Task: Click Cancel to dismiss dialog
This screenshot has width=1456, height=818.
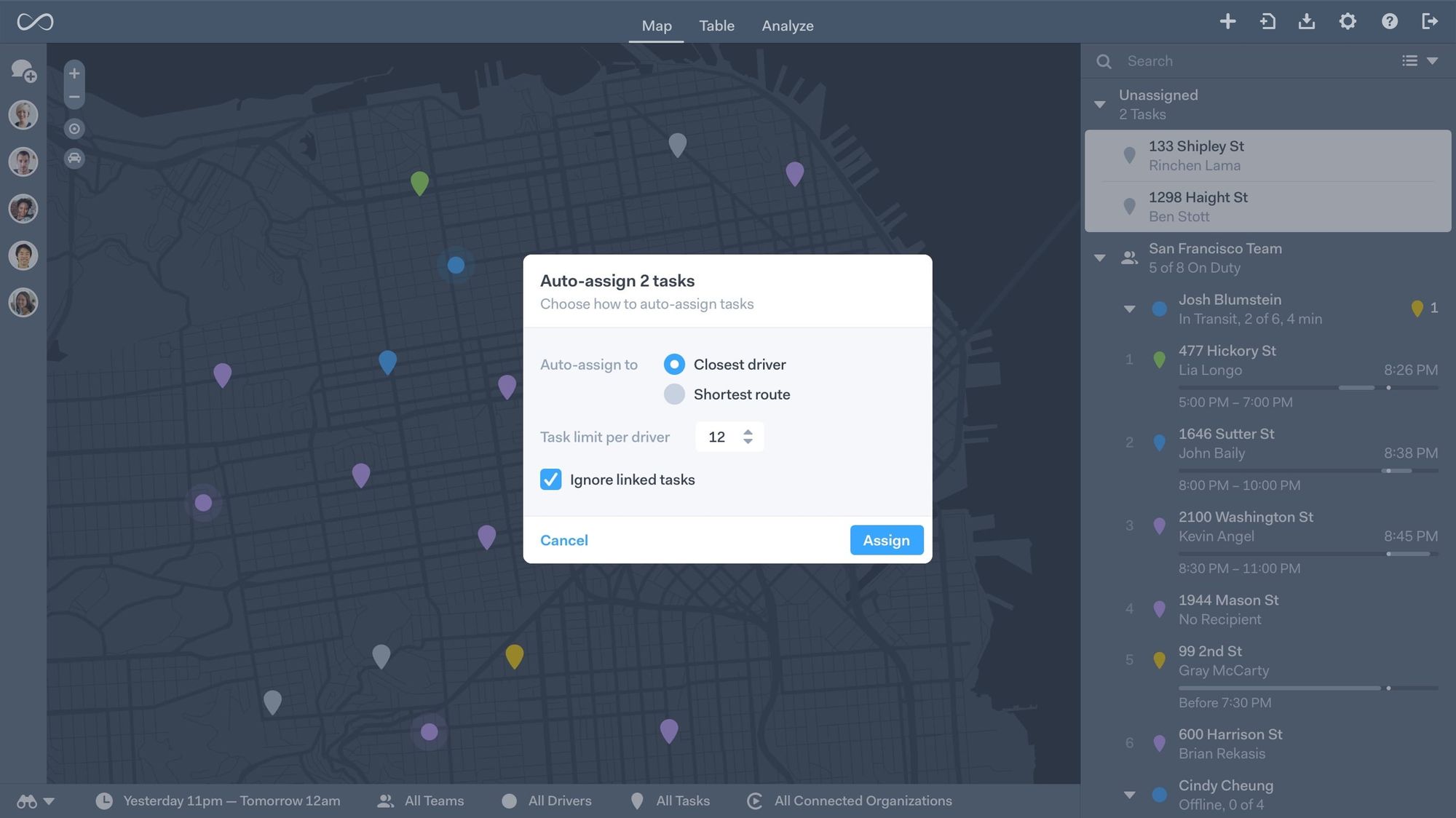Action: point(563,541)
